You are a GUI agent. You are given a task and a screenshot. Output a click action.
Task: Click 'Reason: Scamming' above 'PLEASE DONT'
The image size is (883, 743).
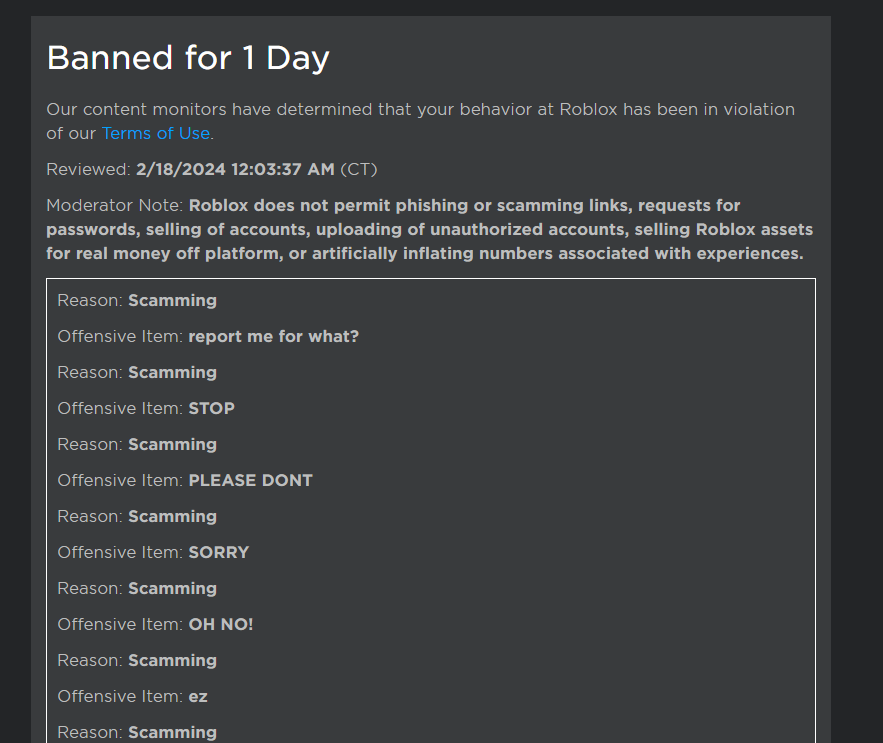pos(137,445)
